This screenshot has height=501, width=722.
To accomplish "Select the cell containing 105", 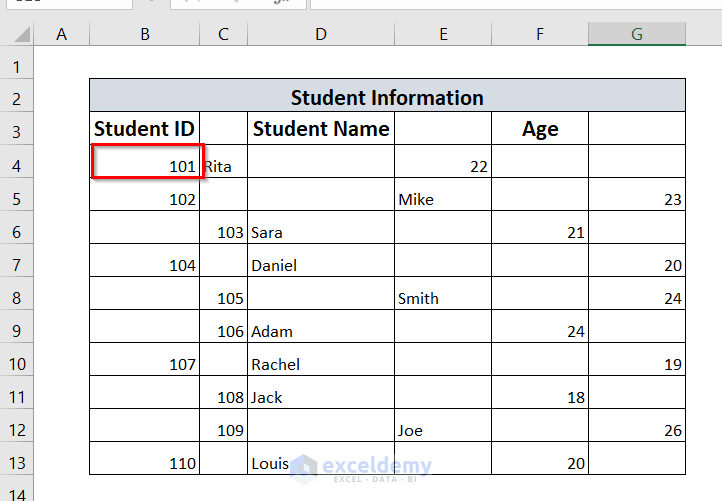I will pos(223,294).
